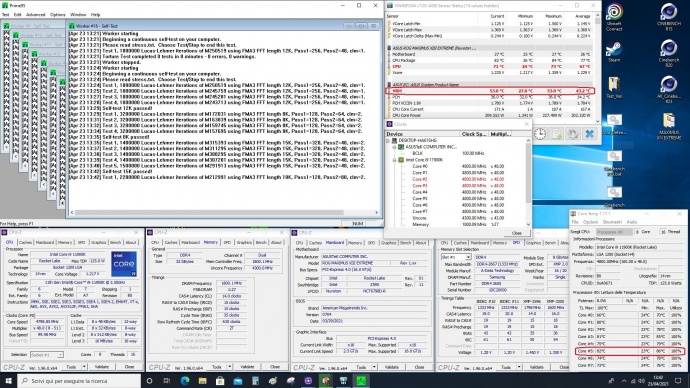The height and width of the screenshot is (388, 690).
Task: Open Tools dropdown arrow in CPU-Z CPU window
Action: (84, 366)
